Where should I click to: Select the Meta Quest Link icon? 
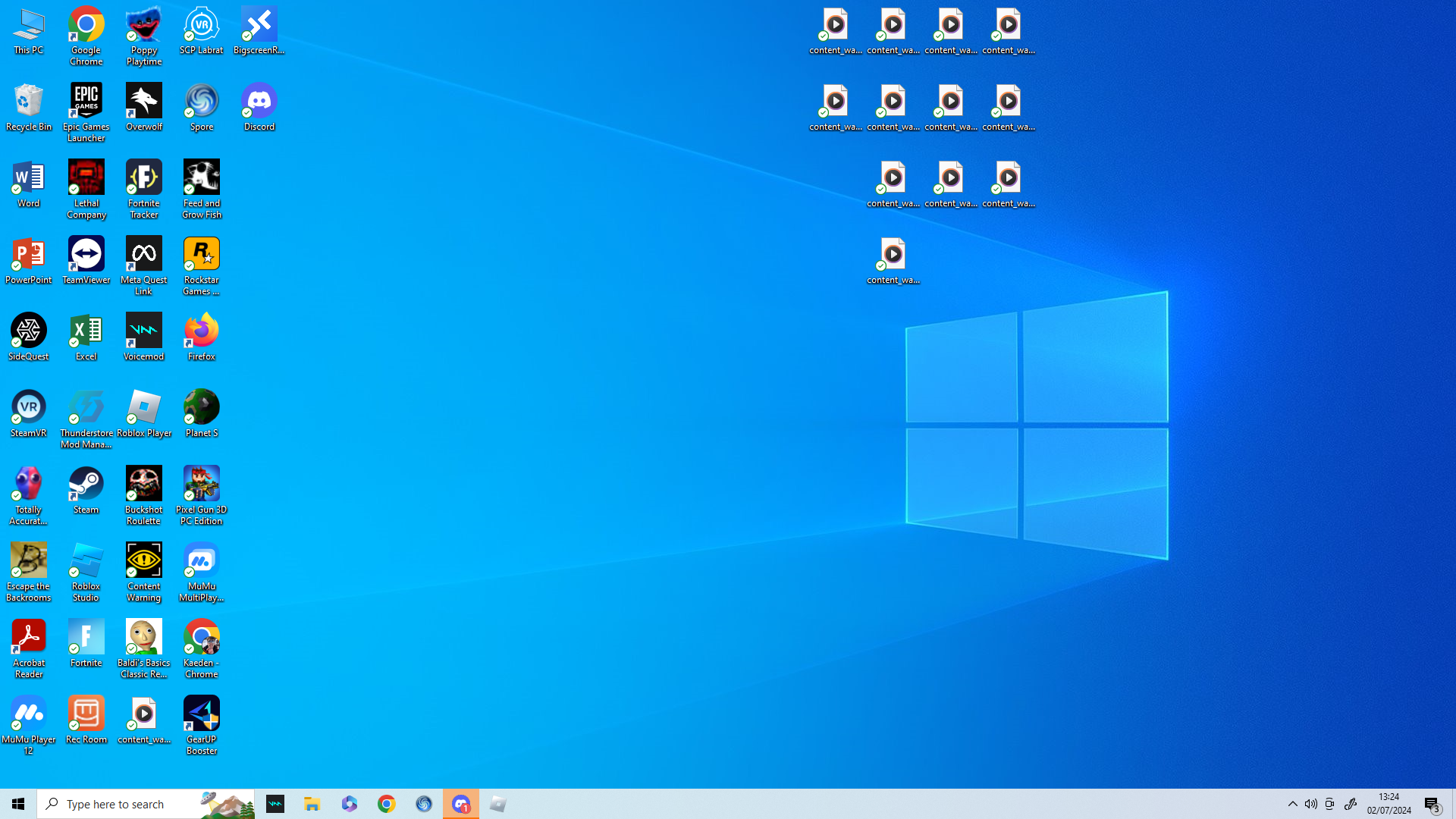tap(144, 265)
